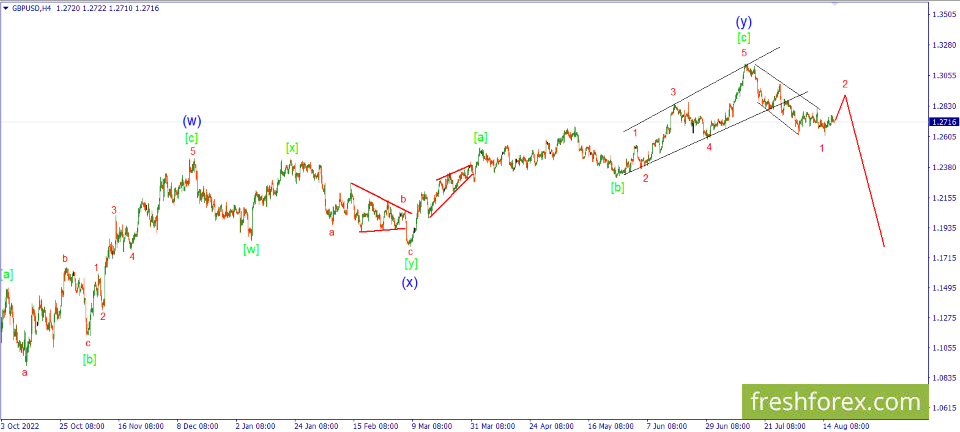
Task: Click the 1.0615 price axis label
Action: pyautogui.click(x=943, y=408)
